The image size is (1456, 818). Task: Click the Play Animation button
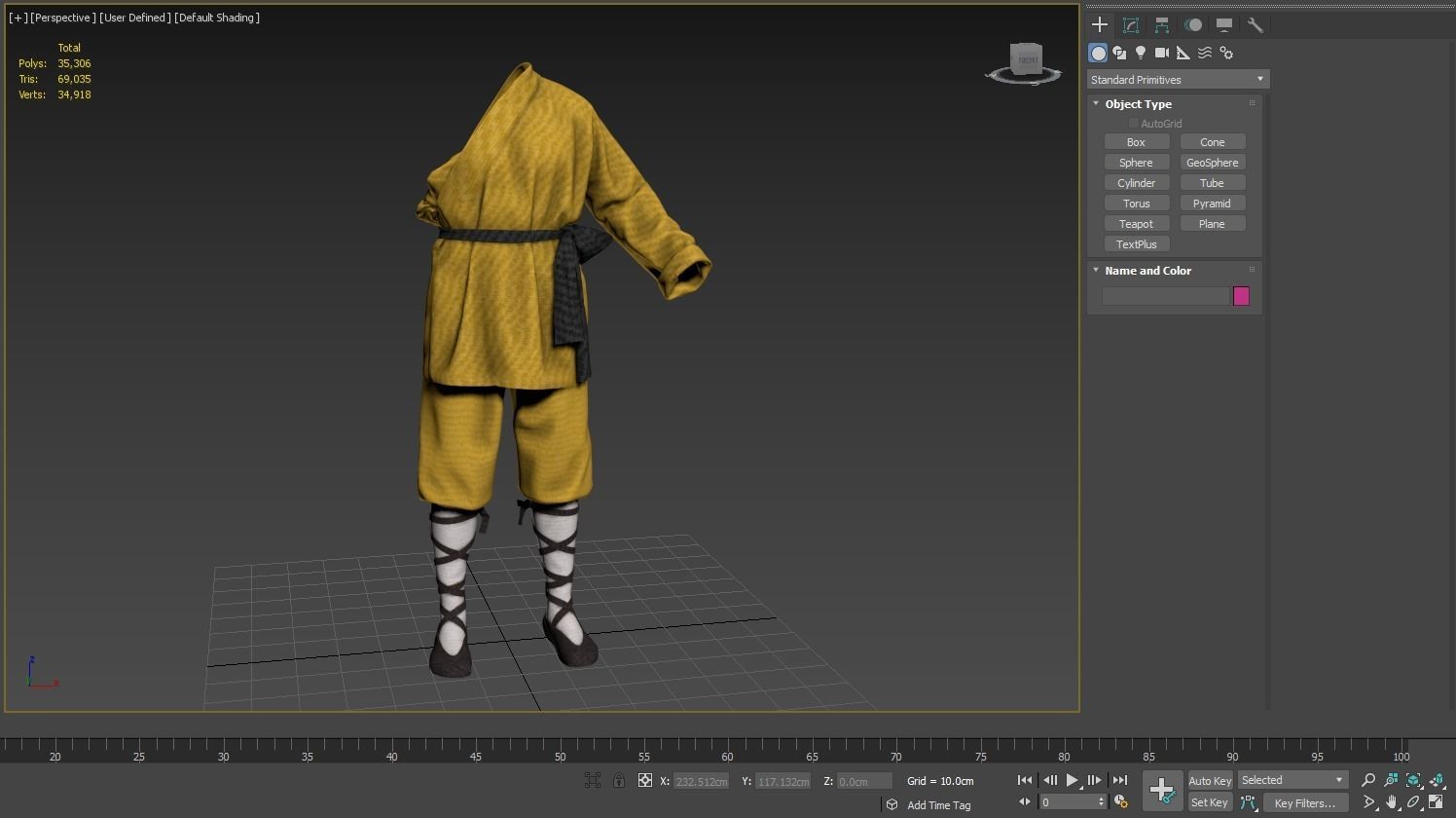(1072, 780)
